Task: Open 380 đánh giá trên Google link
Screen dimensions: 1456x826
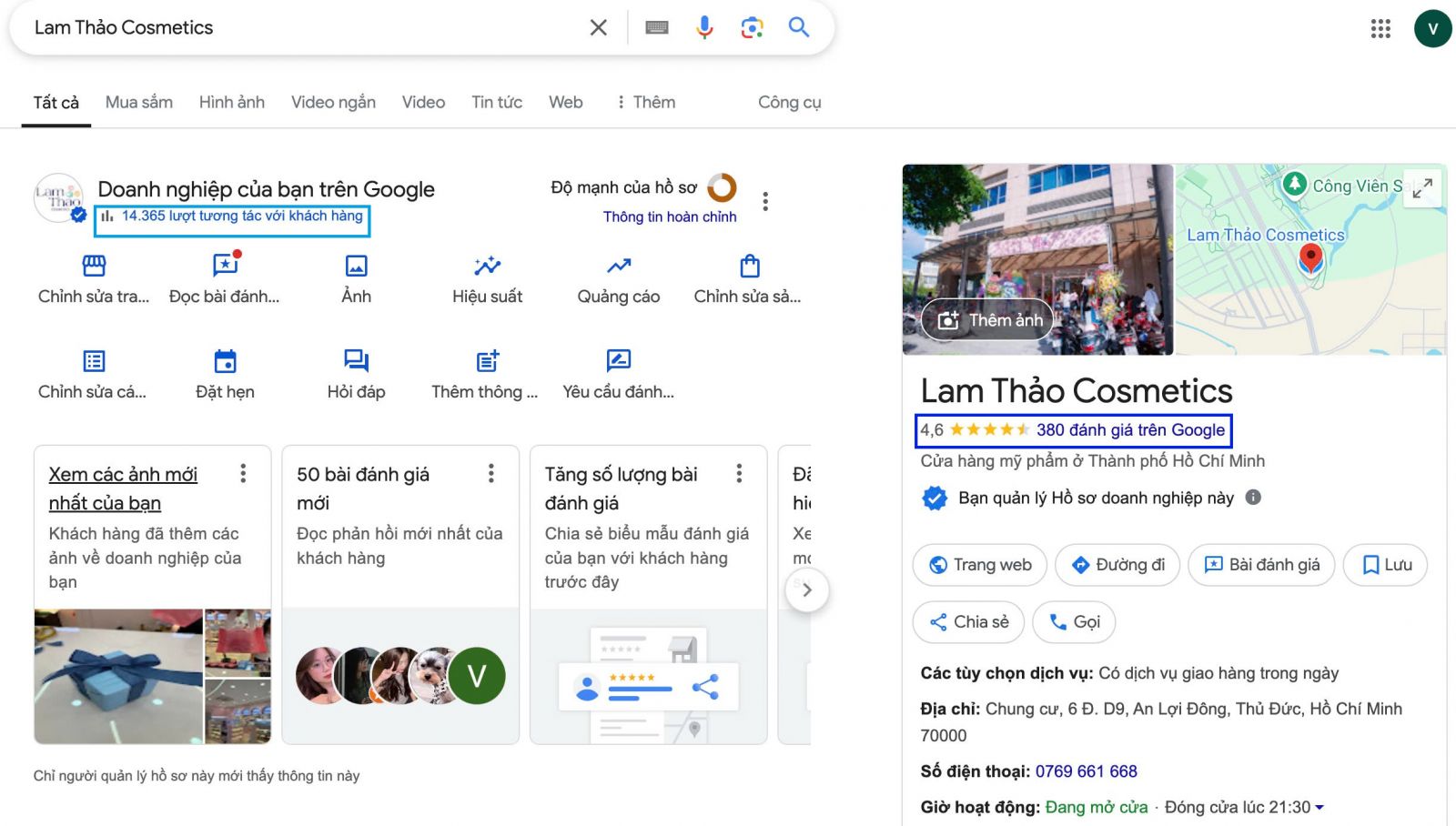Action: 1130,430
